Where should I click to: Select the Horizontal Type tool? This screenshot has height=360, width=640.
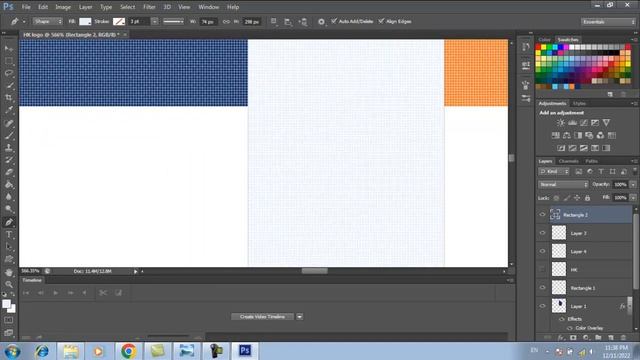(9, 235)
